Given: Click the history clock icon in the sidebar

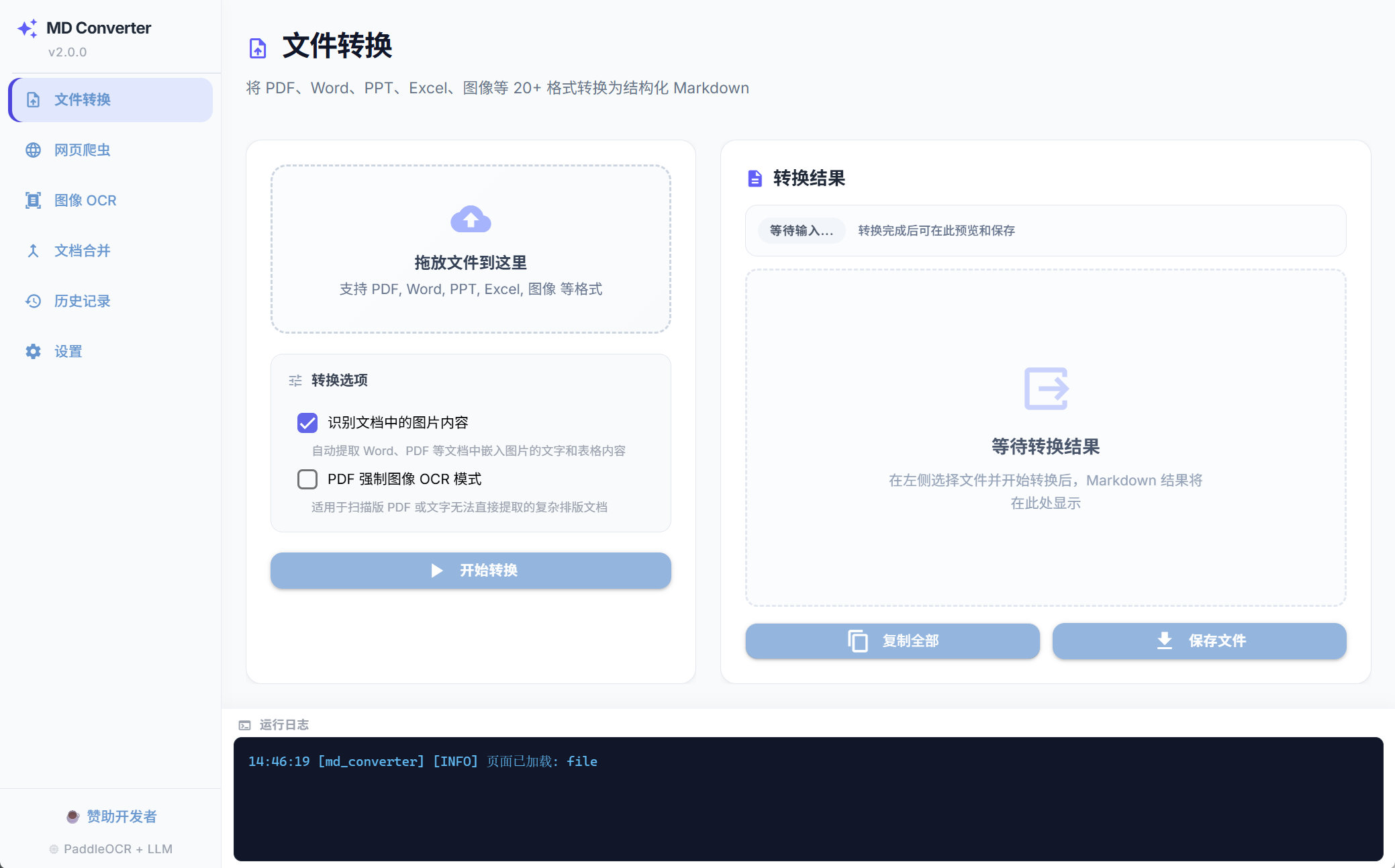Looking at the screenshot, I should [x=33, y=301].
